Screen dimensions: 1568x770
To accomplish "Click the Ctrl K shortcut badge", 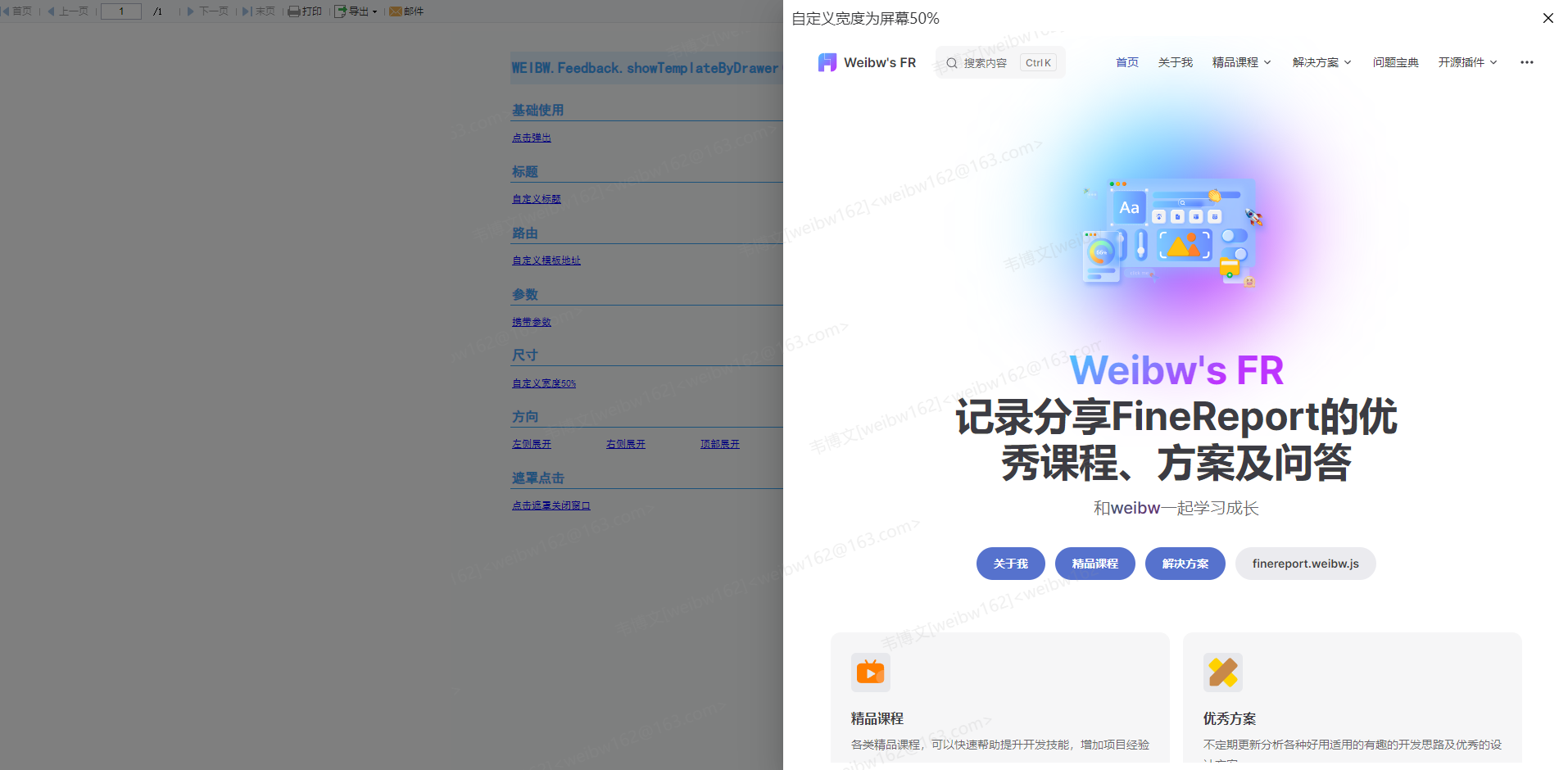I will (1038, 62).
